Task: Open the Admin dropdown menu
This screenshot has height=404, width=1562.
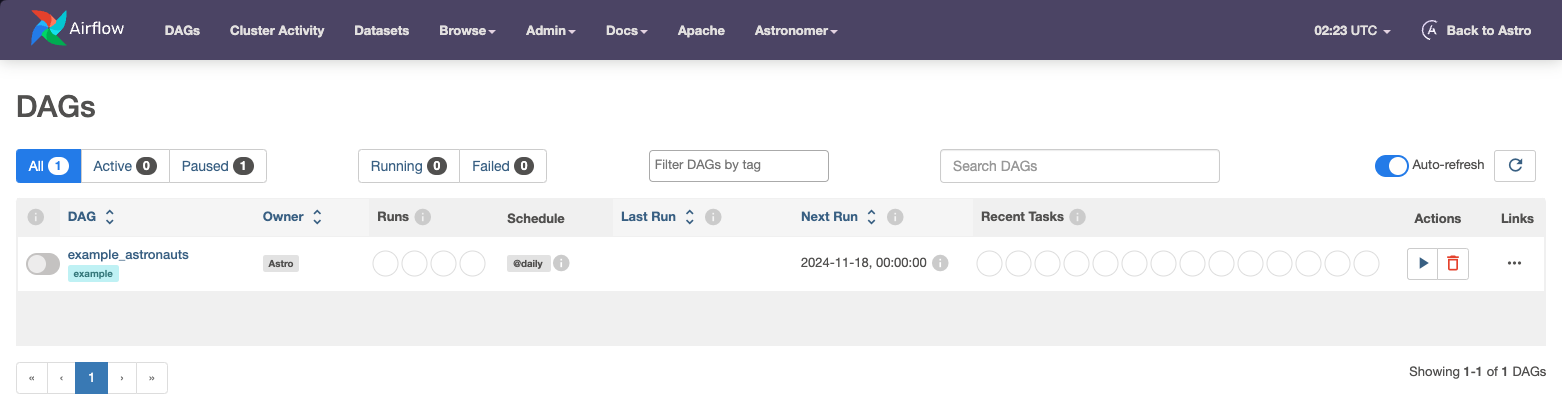Action: tap(550, 31)
